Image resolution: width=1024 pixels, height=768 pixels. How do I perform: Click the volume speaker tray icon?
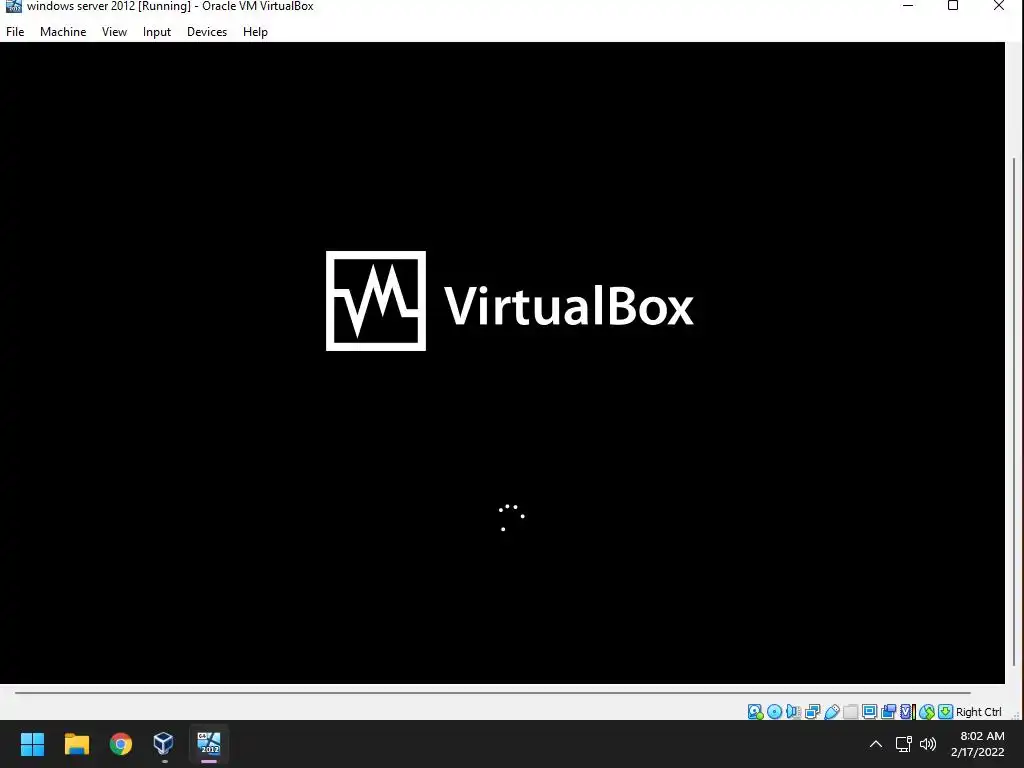928,744
